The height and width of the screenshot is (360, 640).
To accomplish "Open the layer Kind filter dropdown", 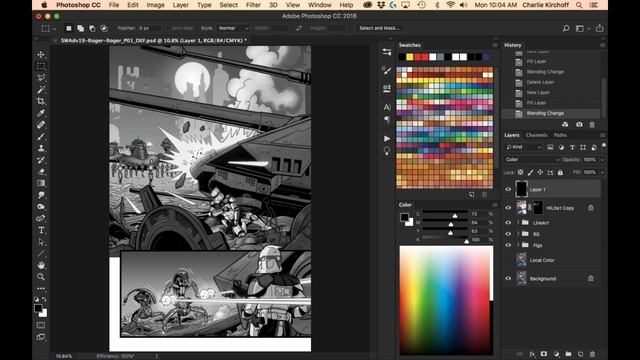I will [523, 147].
